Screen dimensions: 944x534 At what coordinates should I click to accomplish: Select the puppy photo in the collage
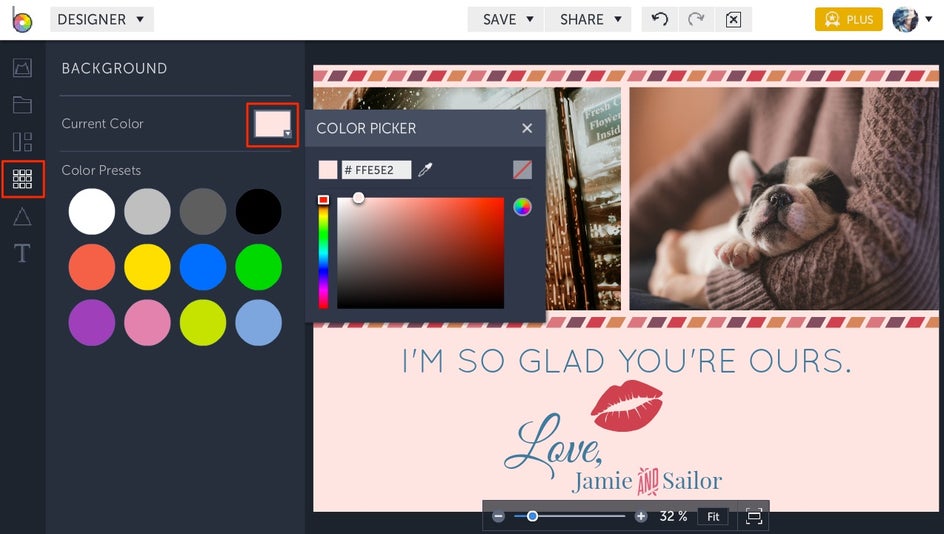[784, 199]
